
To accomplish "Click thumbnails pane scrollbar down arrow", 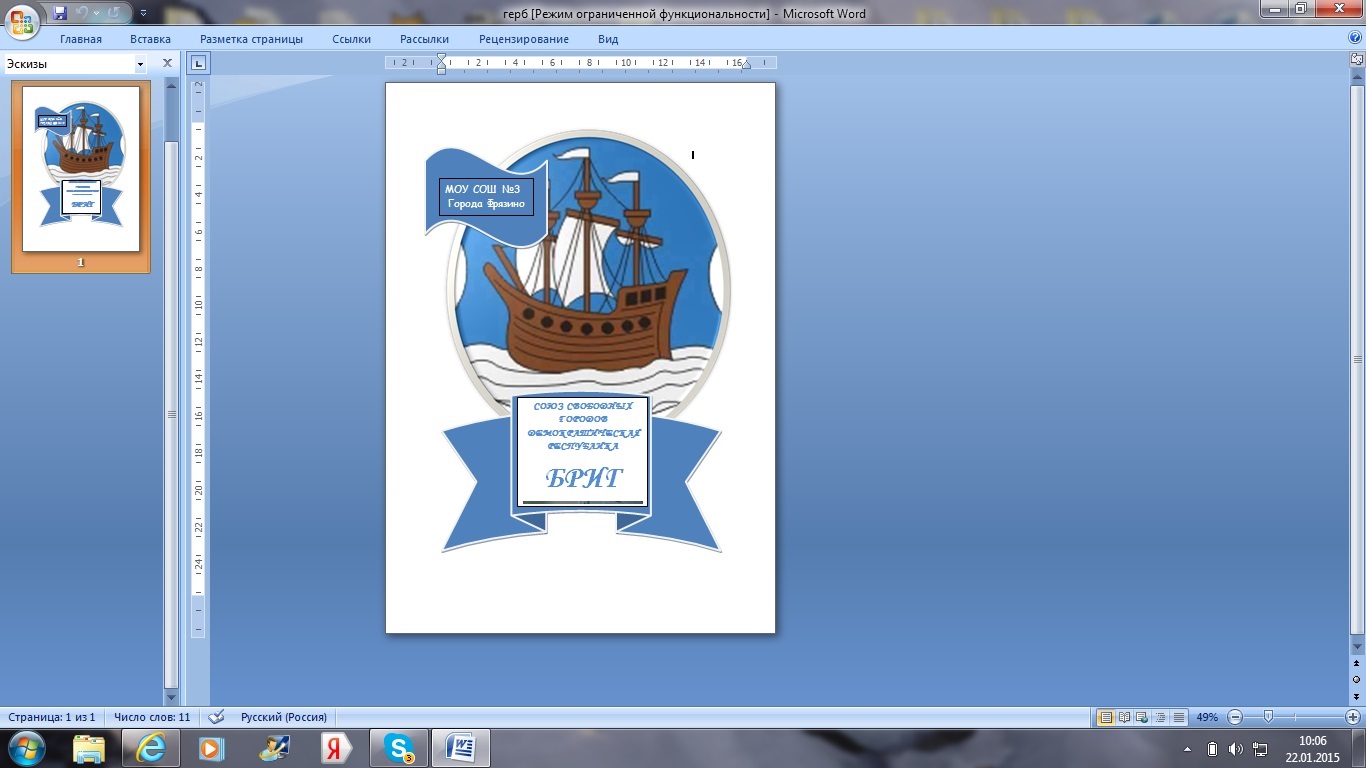I will coord(171,697).
